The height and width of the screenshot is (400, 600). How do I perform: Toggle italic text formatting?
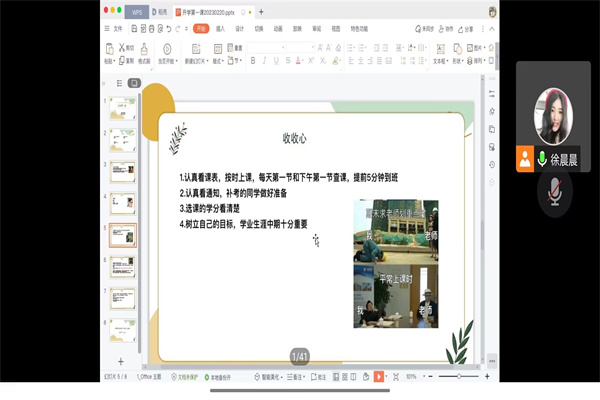click(265, 60)
